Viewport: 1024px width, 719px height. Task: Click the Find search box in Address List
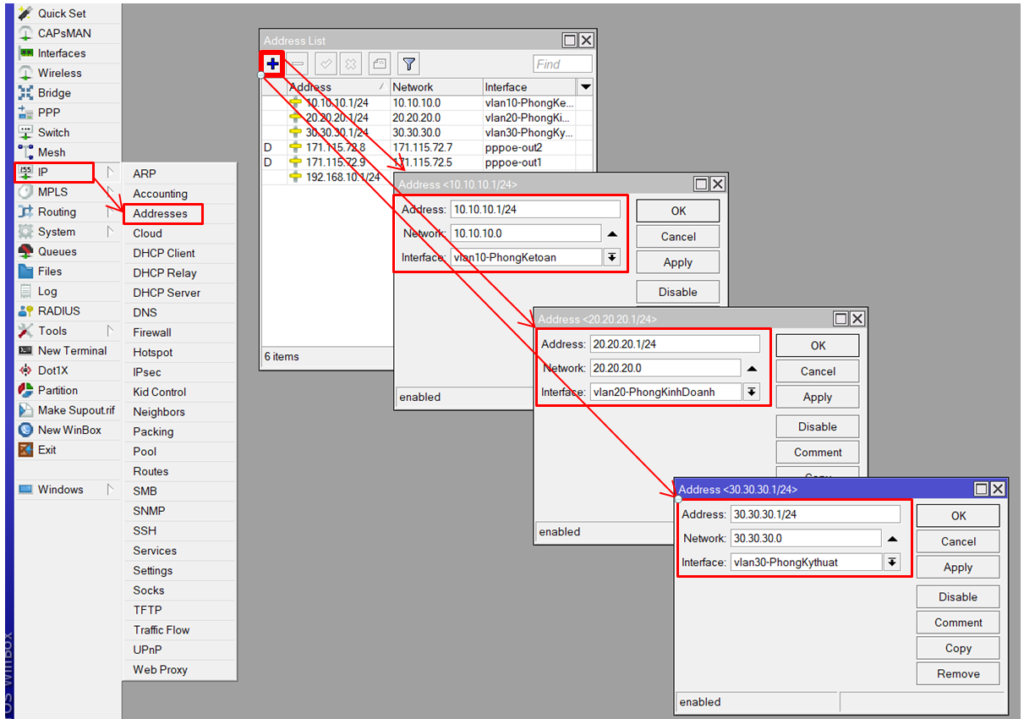(x=562, y=64)
